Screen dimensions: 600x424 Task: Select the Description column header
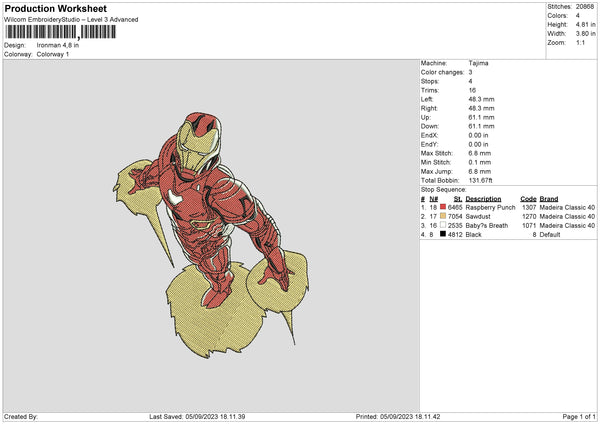click(x=484, y=198)
